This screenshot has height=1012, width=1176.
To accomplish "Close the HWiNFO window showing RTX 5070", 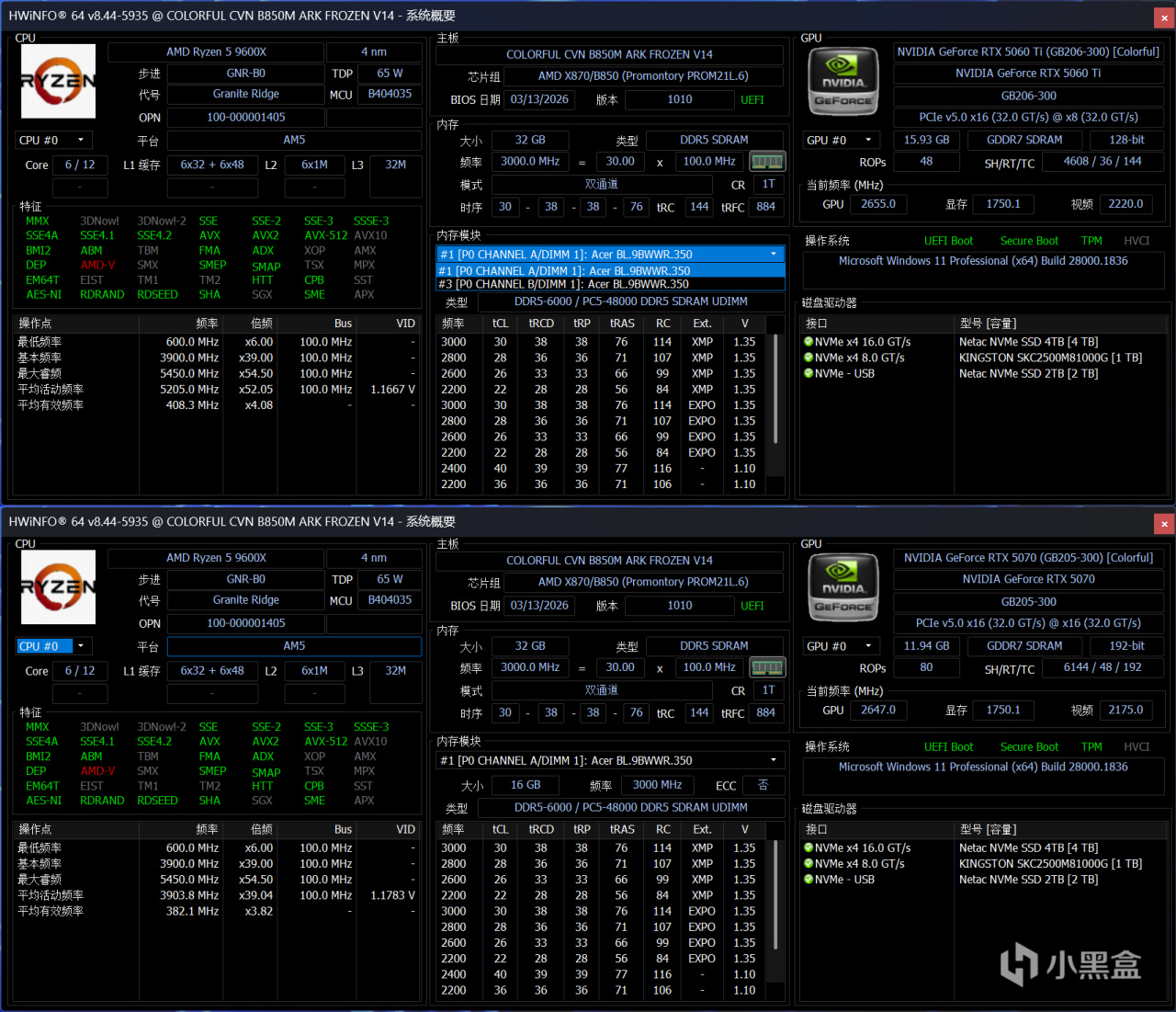I will [1164, 524].
